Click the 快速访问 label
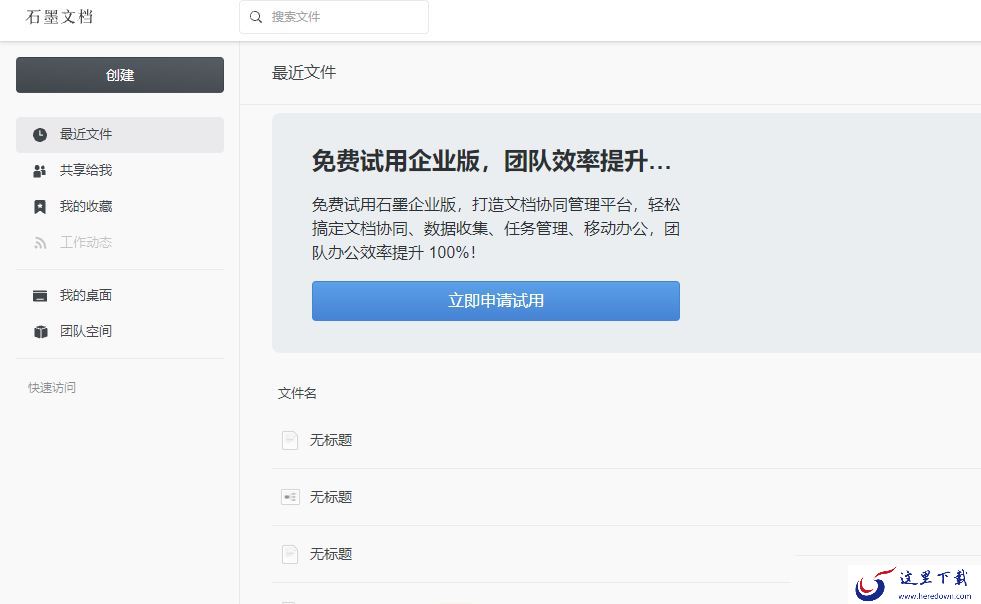The image size is (981, 604). 52,387
